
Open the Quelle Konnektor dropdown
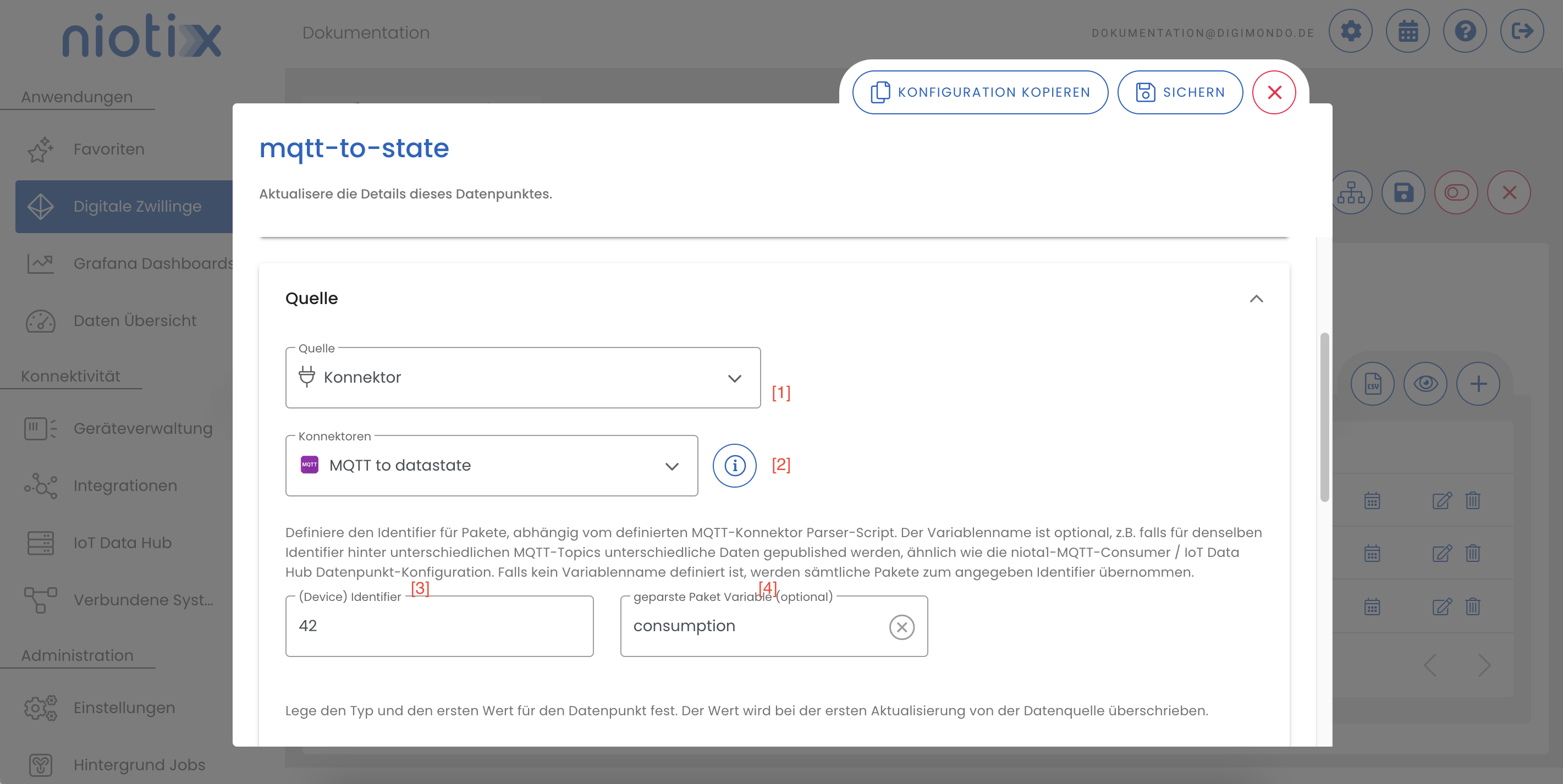(523, 378)
